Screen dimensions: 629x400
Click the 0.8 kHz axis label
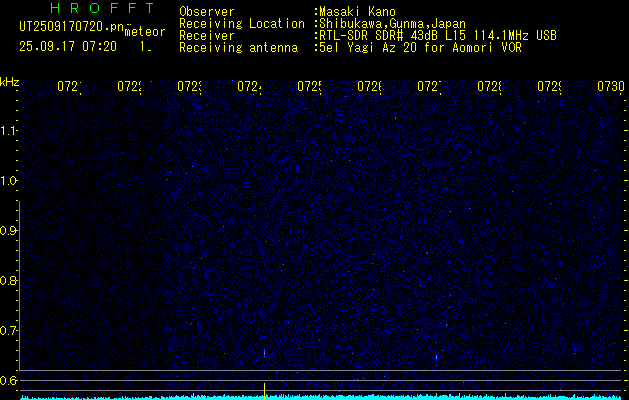point(8,280)
